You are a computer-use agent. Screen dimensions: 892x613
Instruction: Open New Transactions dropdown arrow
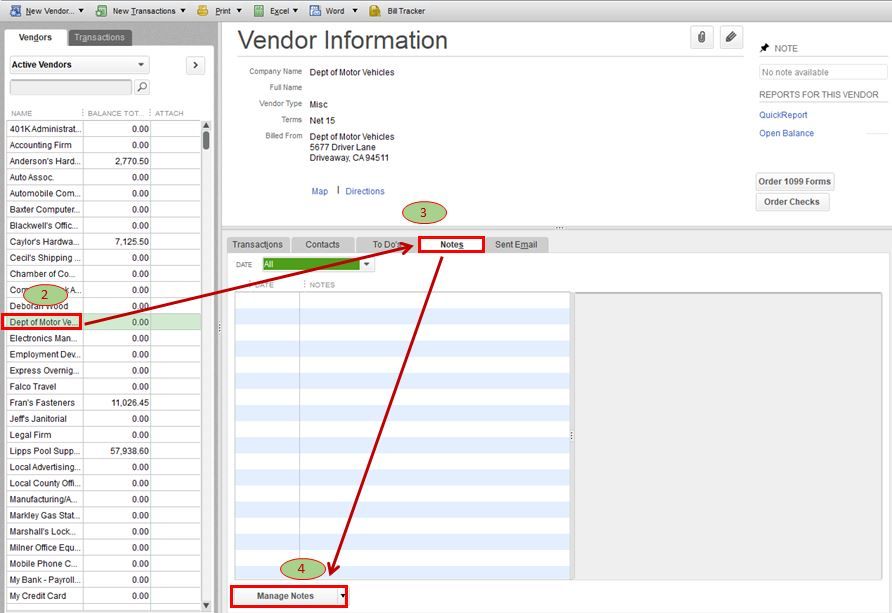[x=183, y=11]
